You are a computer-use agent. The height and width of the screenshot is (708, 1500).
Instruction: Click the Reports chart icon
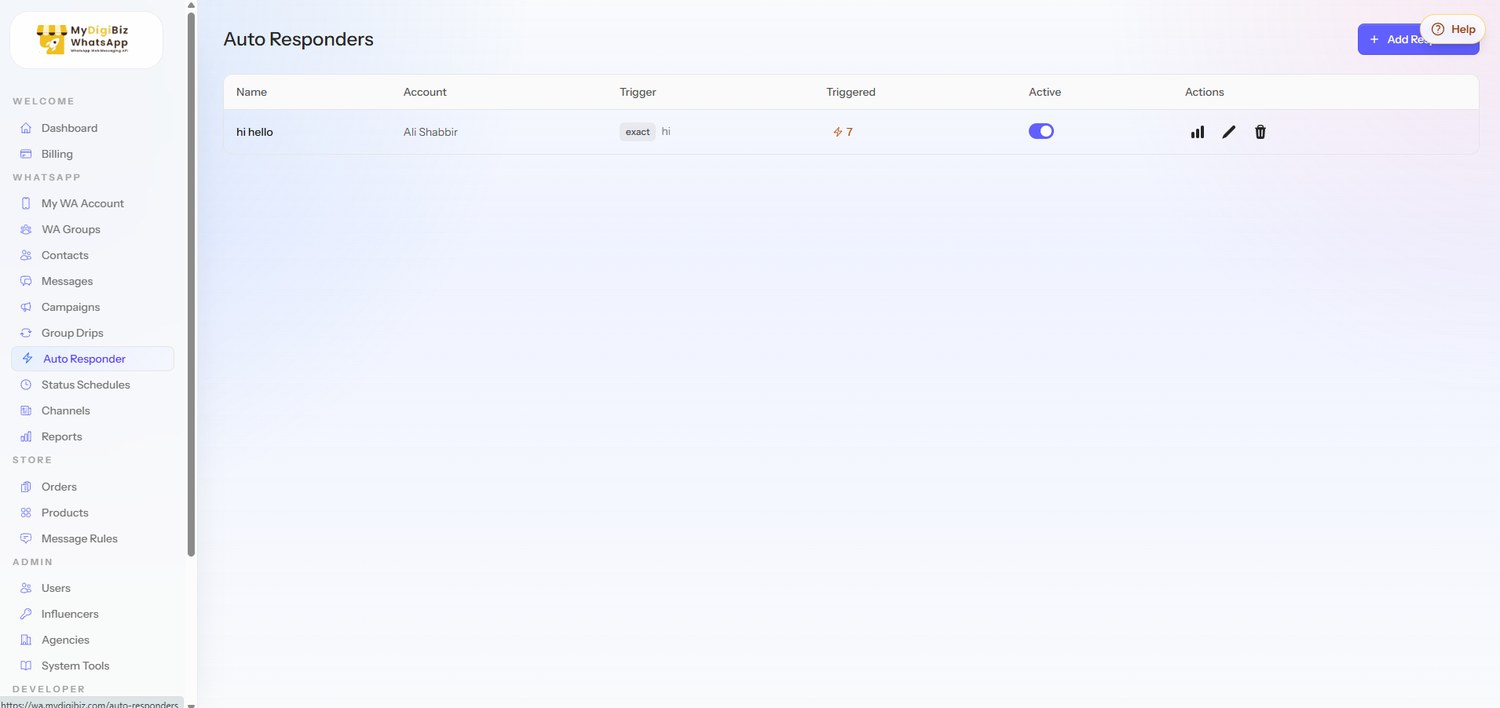pyautogui.click(x=26, y=437)
